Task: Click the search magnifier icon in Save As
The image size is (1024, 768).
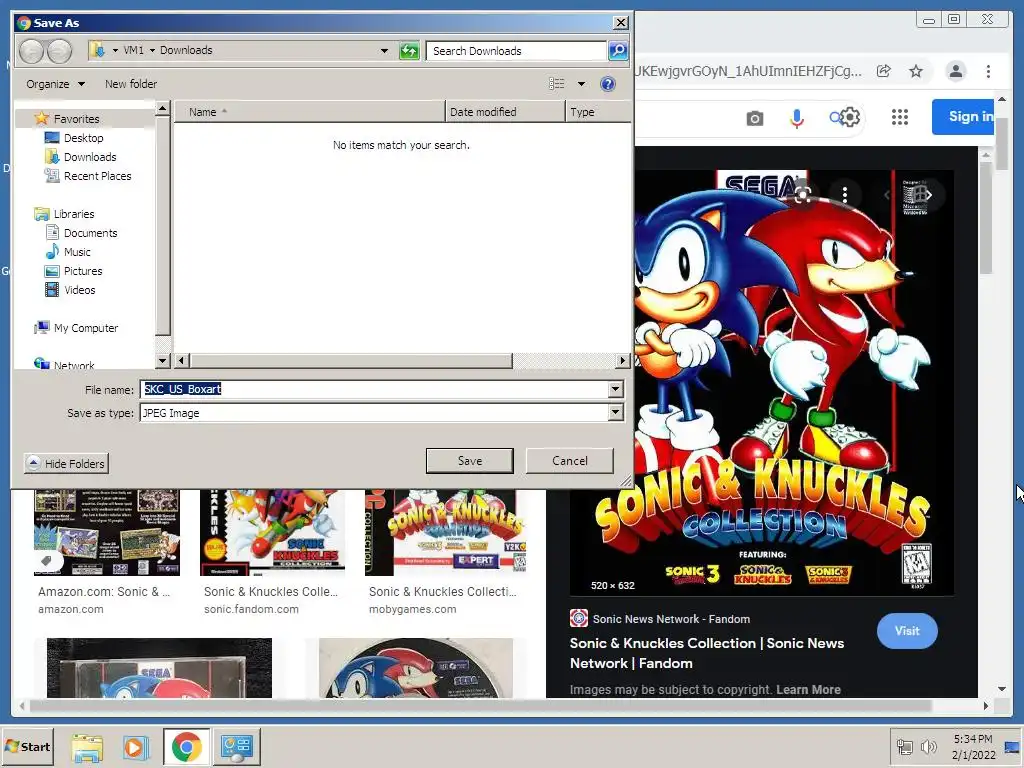Action: click(618, 50)
